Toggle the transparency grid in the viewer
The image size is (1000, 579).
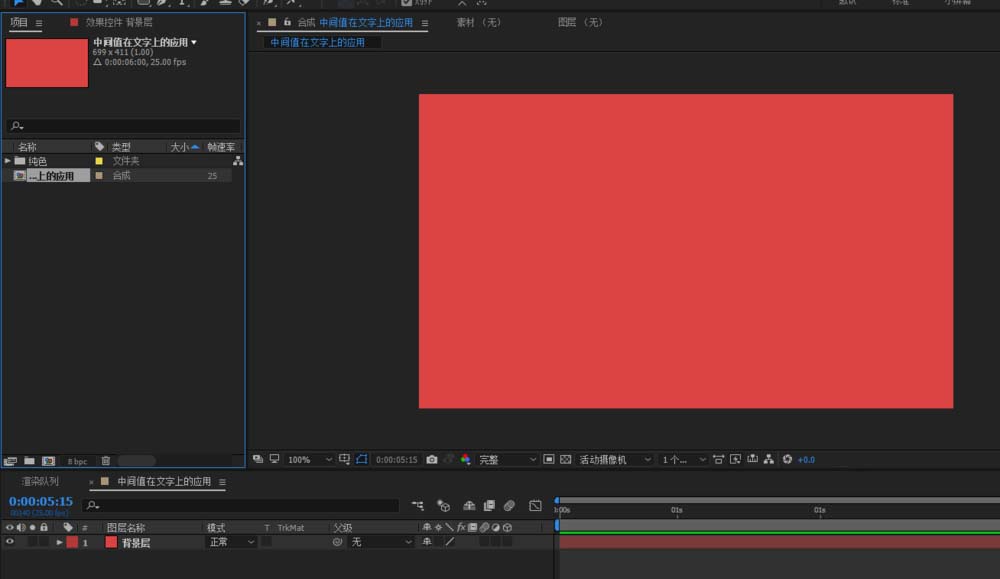click(x=566, y=460)
